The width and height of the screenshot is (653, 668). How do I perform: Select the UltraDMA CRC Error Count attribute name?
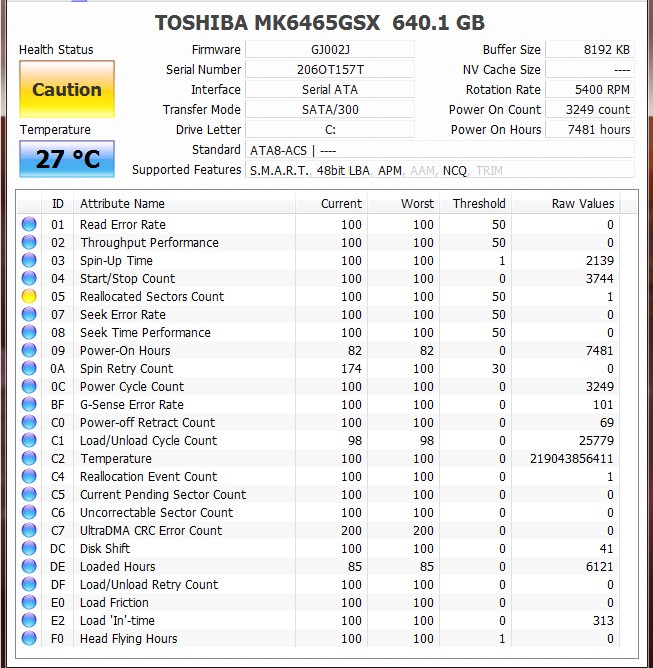click(x=151, y=530)
